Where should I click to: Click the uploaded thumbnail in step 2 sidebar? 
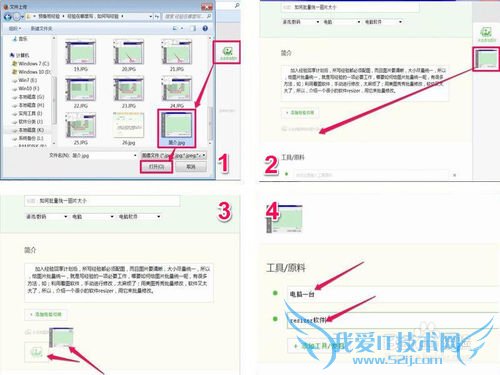click(486, 59)
